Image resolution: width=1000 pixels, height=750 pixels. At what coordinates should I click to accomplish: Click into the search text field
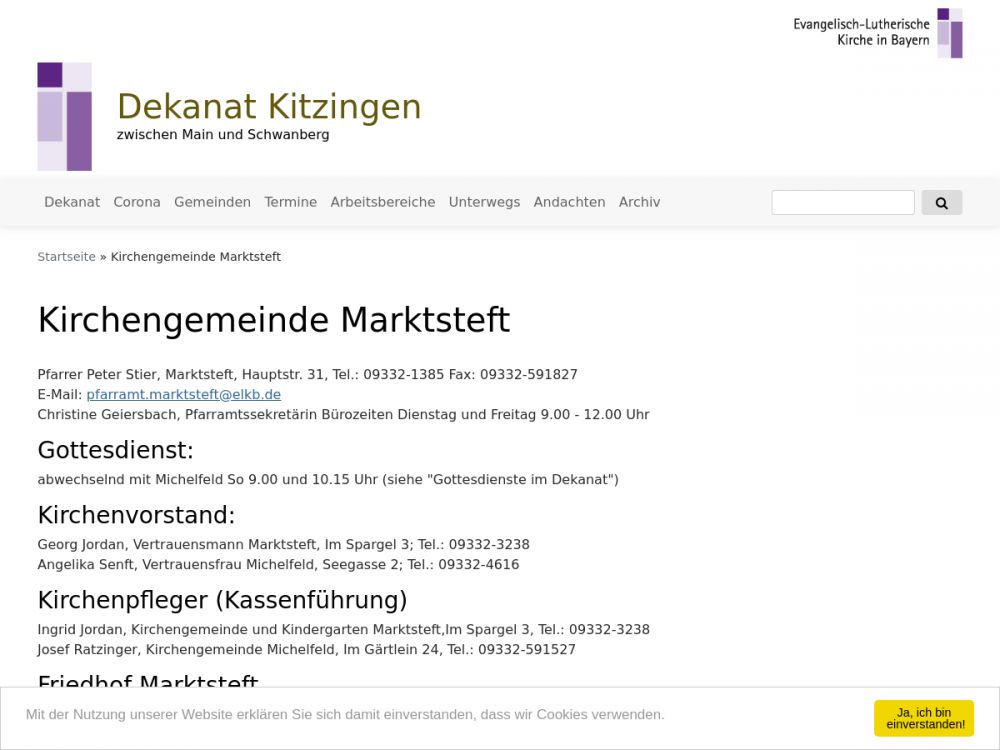(x=842, y=203)
